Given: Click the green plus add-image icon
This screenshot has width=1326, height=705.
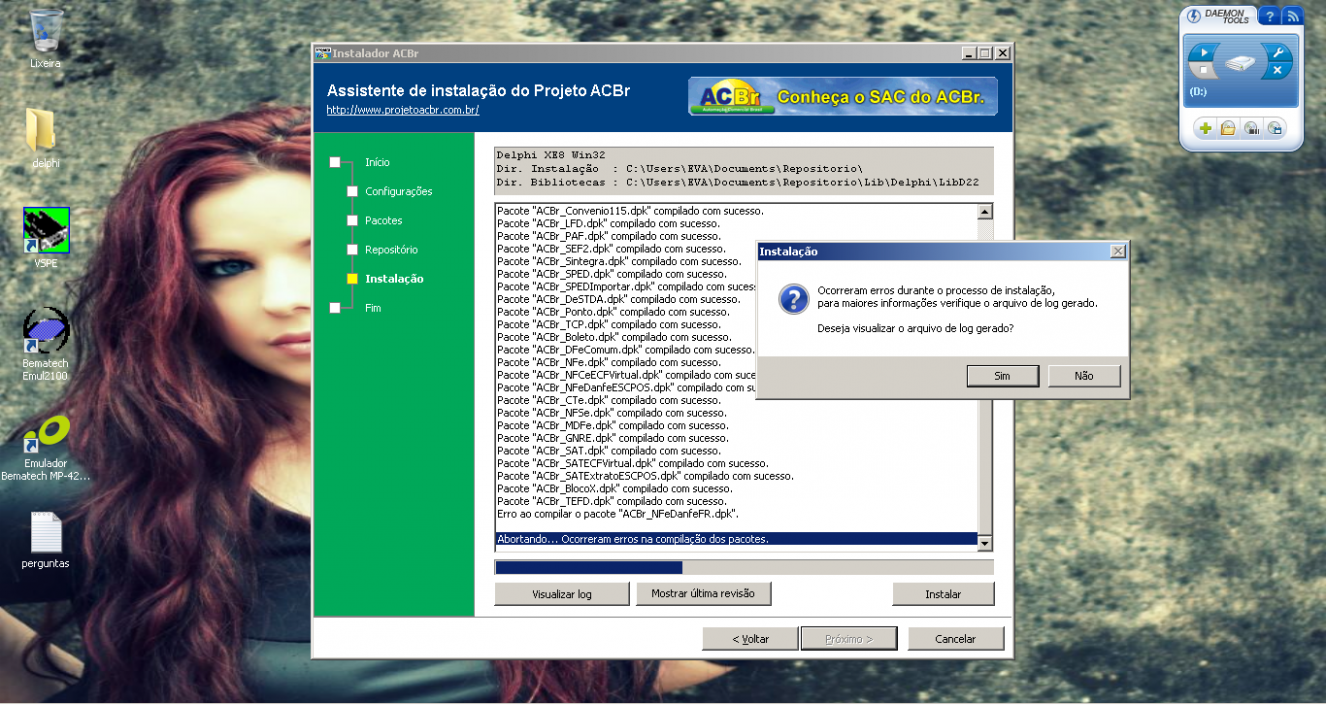Looking at the screenshot, I should (x=1205, y=128).
